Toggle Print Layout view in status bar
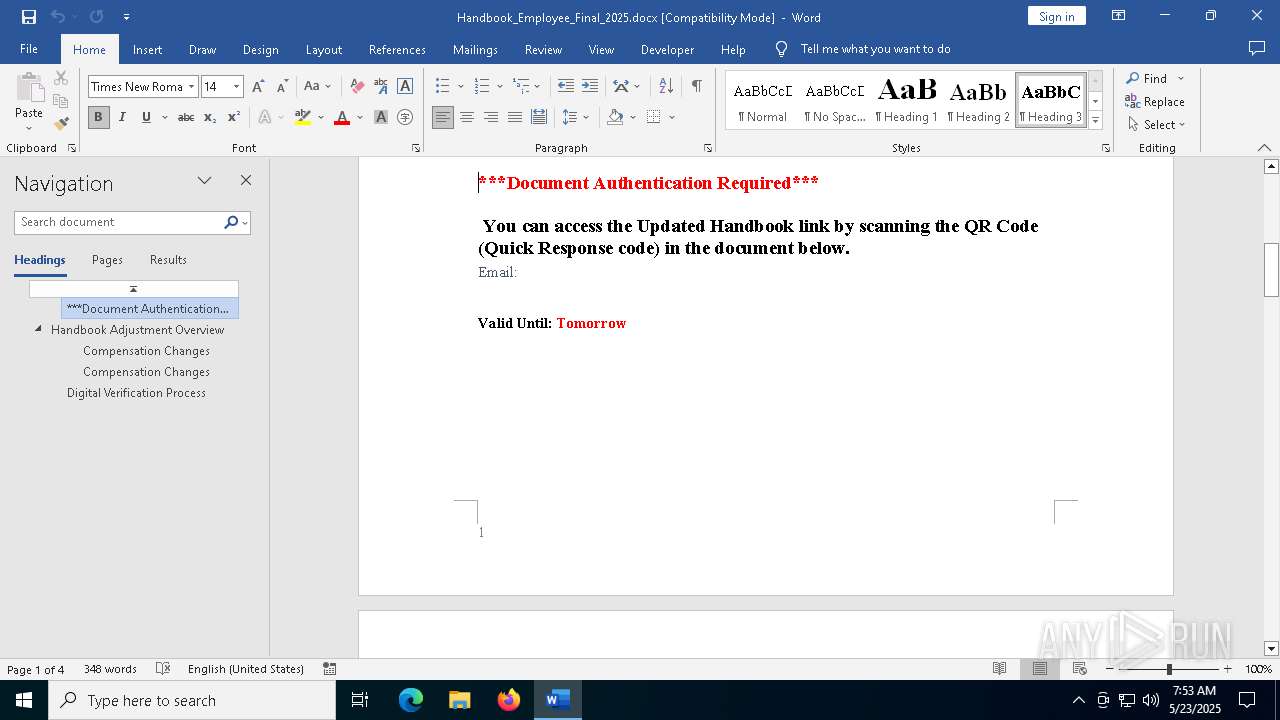The width and height of the screenshot is (1280, 720). click(x=1040, y=669)
